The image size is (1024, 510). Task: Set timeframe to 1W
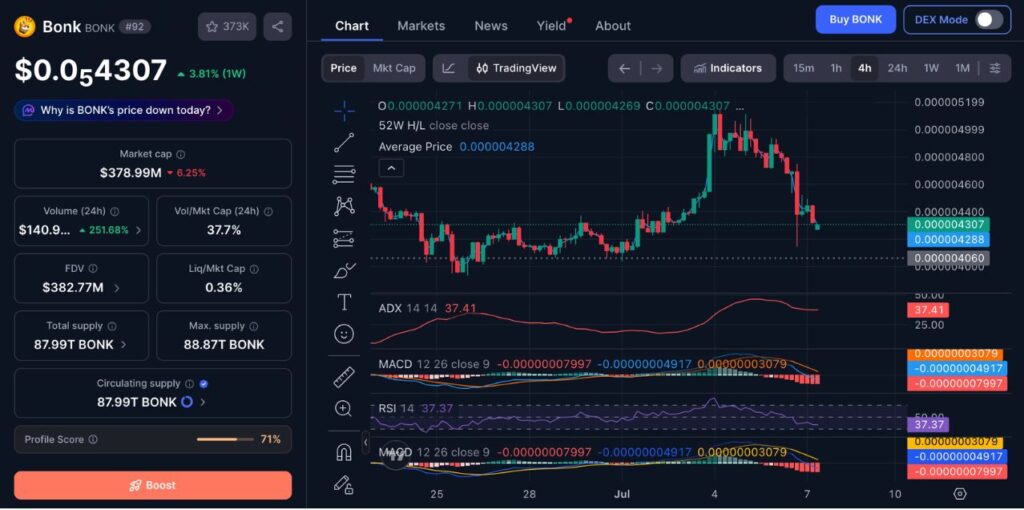pos(931,68)
